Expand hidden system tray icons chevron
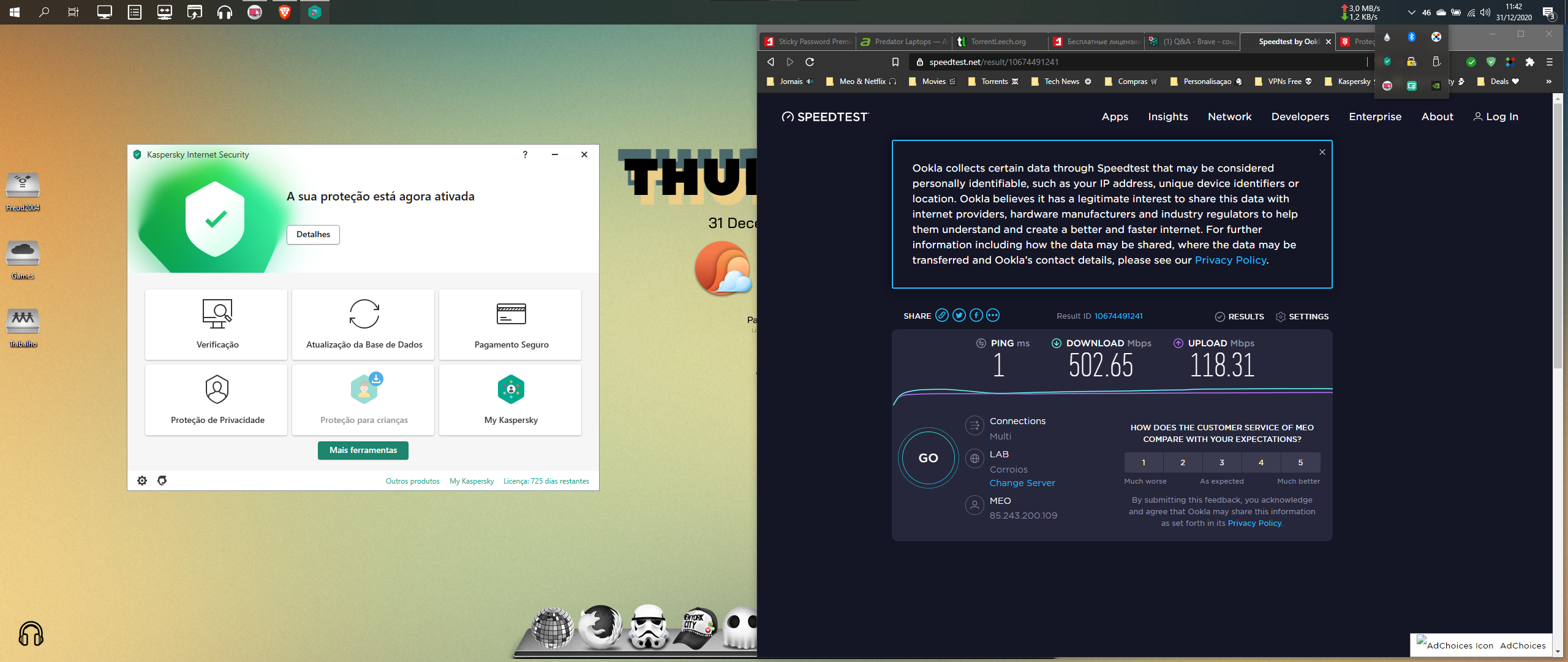The height and width of the screenshot is (662, 1568). 1411,12
